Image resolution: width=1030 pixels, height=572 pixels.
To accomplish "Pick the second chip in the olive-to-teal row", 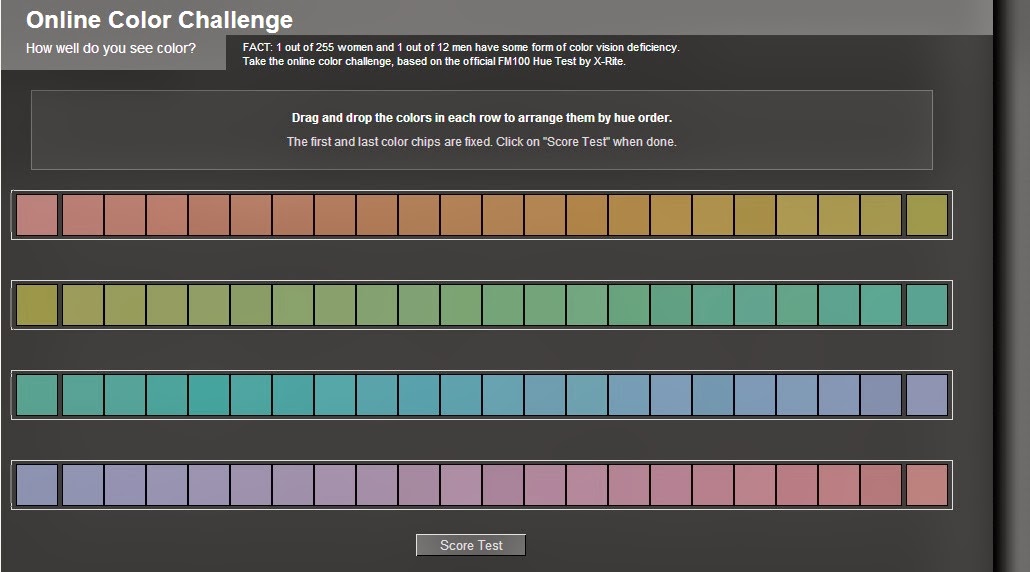I will (x=83, y=305).
